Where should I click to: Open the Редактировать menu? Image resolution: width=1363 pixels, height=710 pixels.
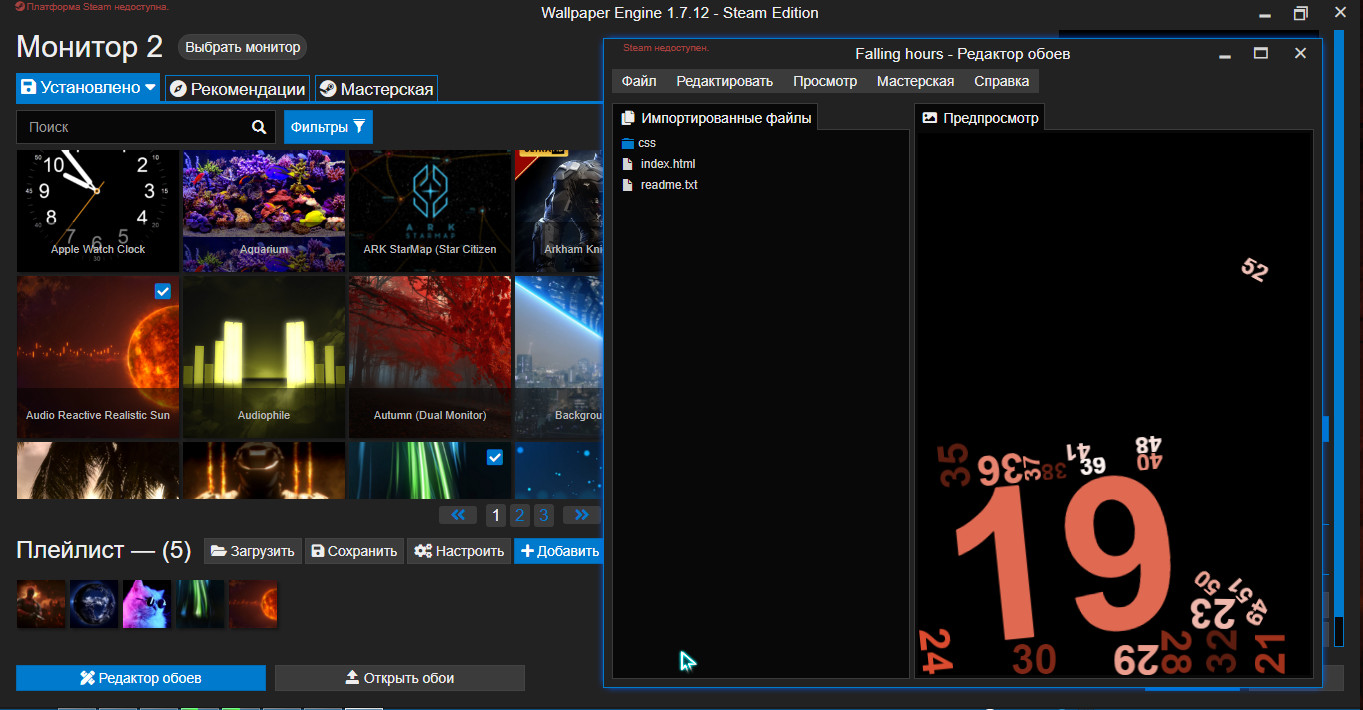(724, 81)
